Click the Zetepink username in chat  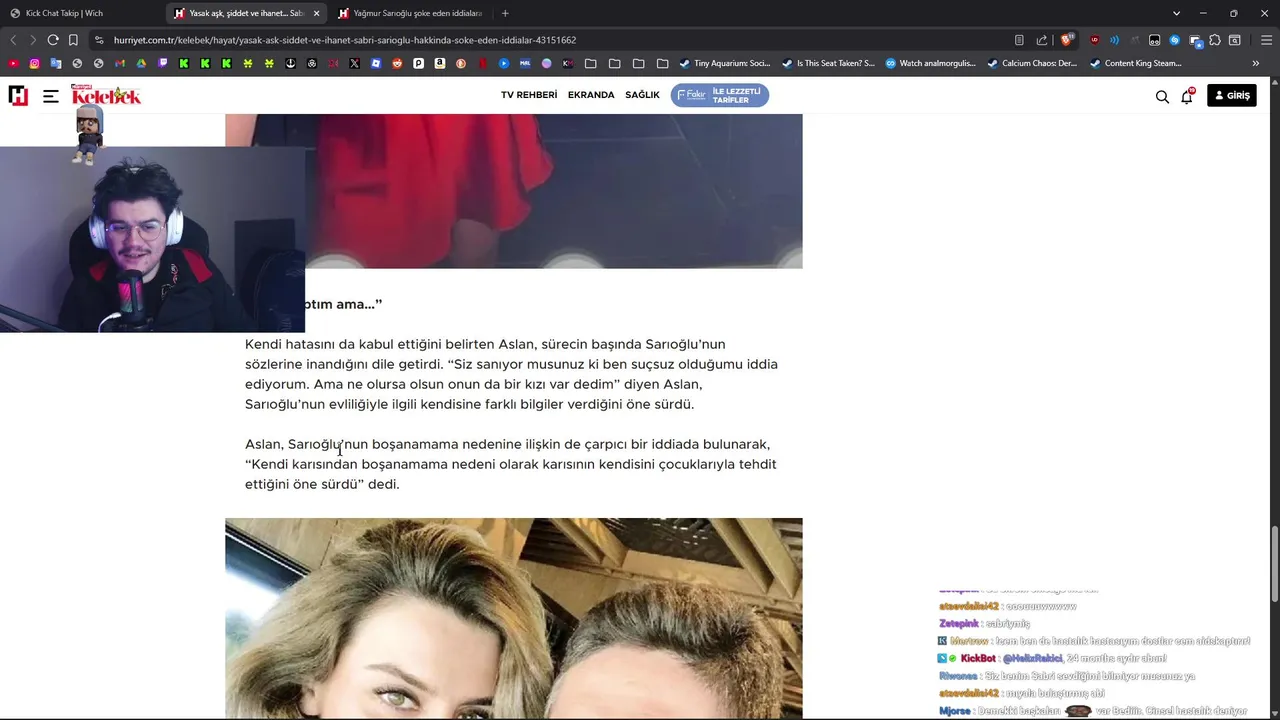tap(959, 623)
